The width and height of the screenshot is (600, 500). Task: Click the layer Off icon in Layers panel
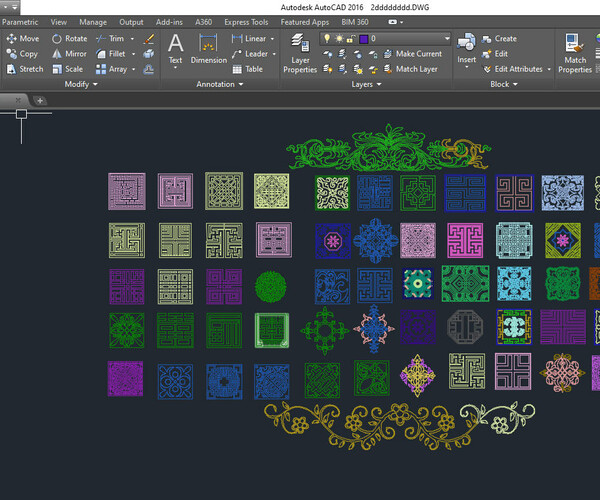coord(328,54)
